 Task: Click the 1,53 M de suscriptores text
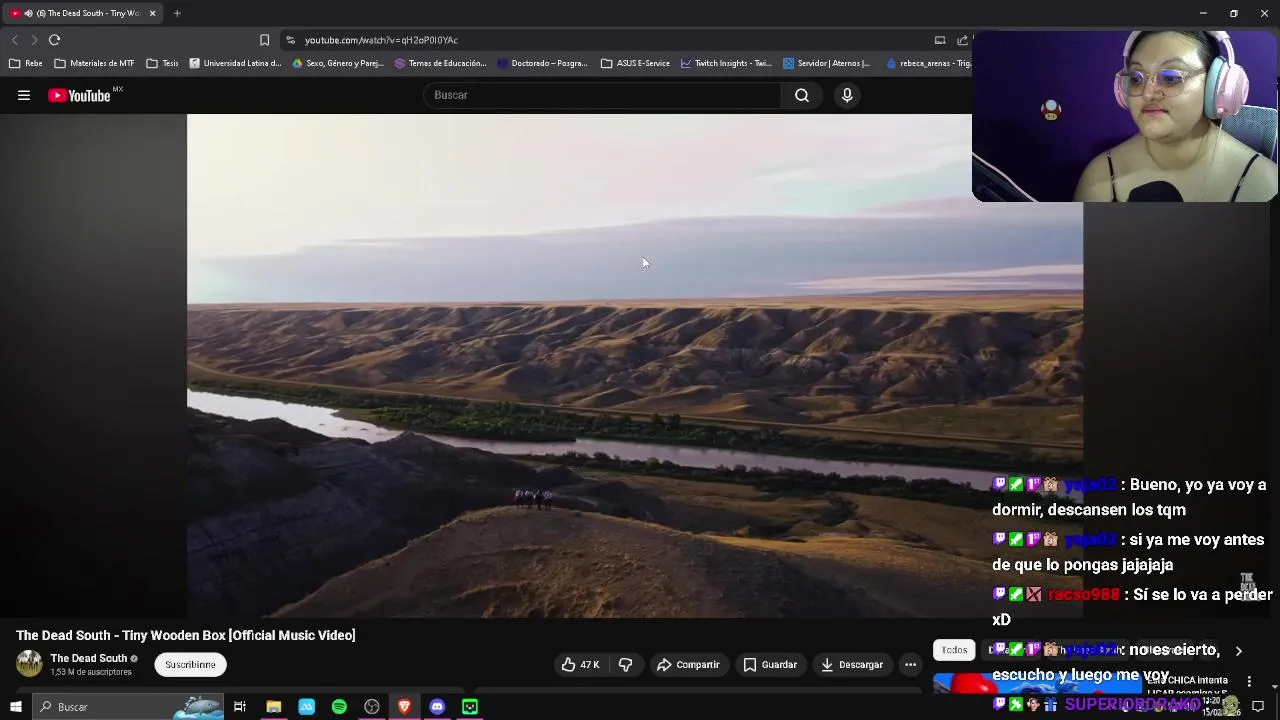click(91, 672)
